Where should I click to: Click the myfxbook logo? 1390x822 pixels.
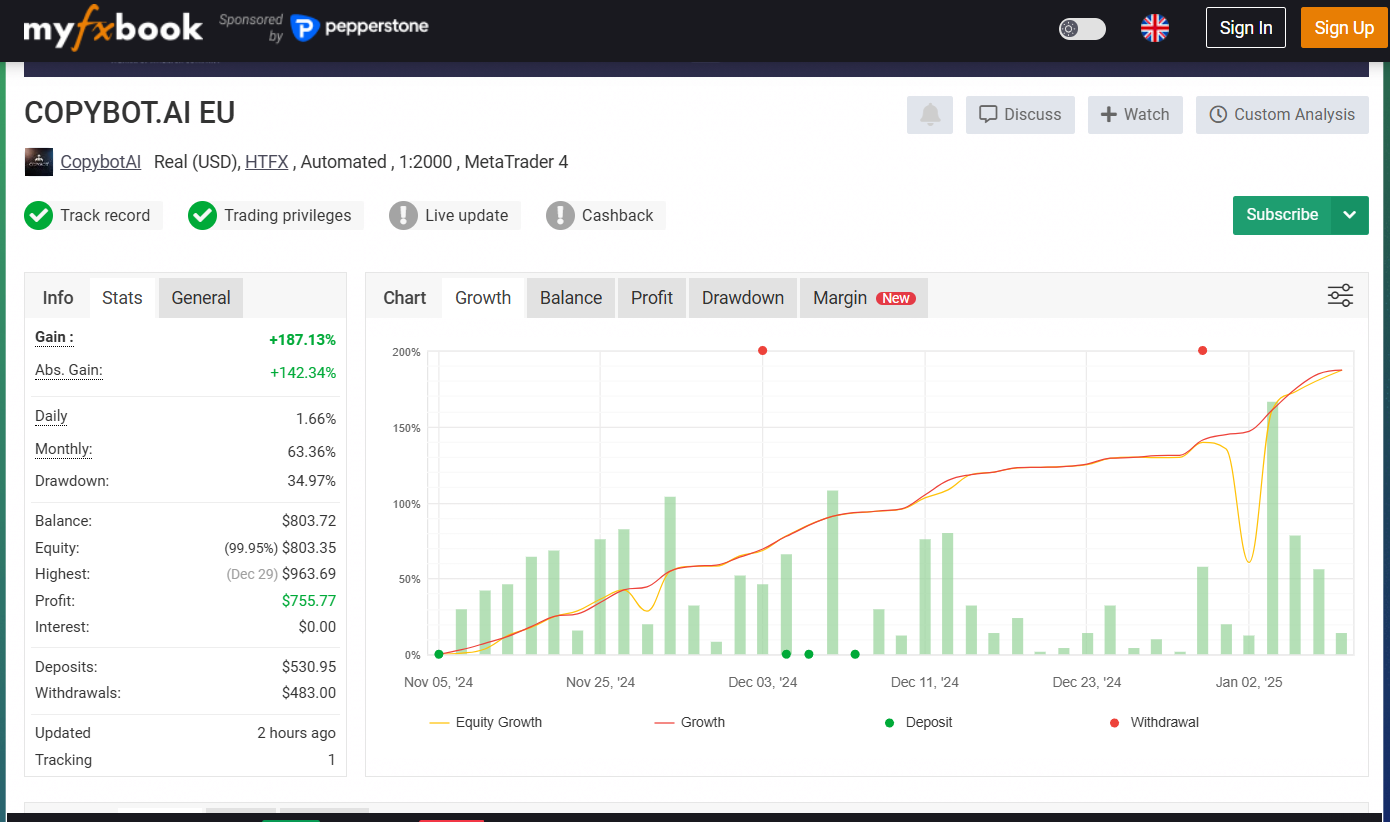(113, 28)
